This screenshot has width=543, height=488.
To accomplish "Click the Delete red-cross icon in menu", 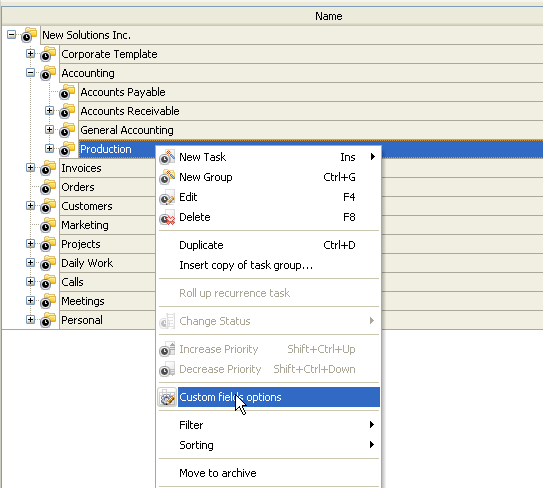I will pos(167,218).
